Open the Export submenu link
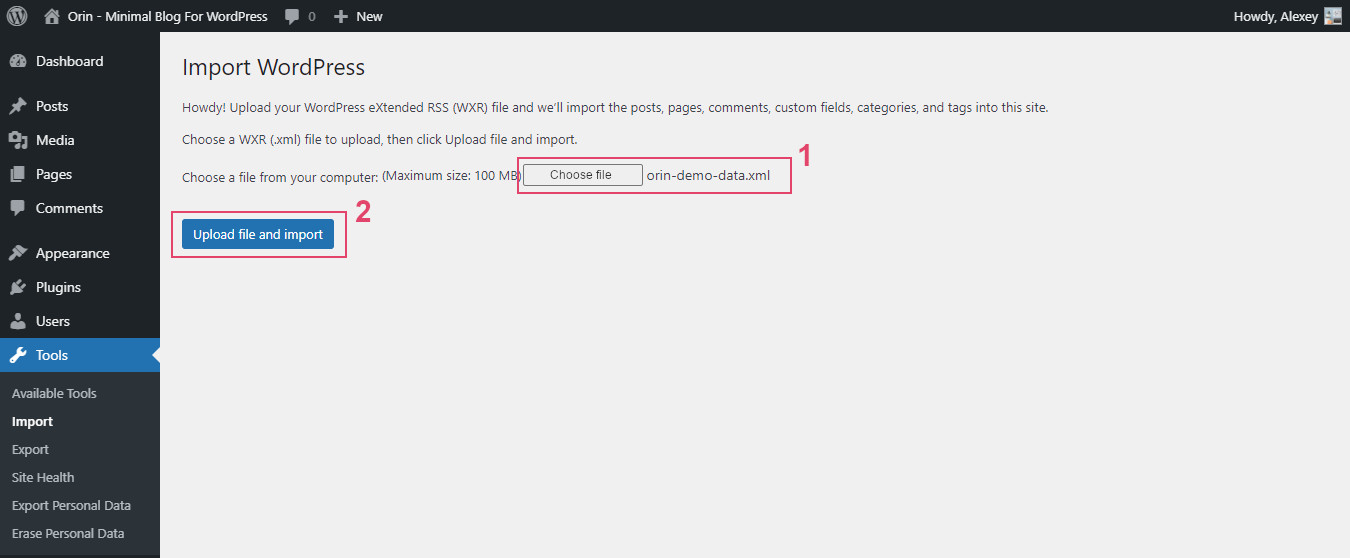The image size is (1350, 558). tap(30, 449)
